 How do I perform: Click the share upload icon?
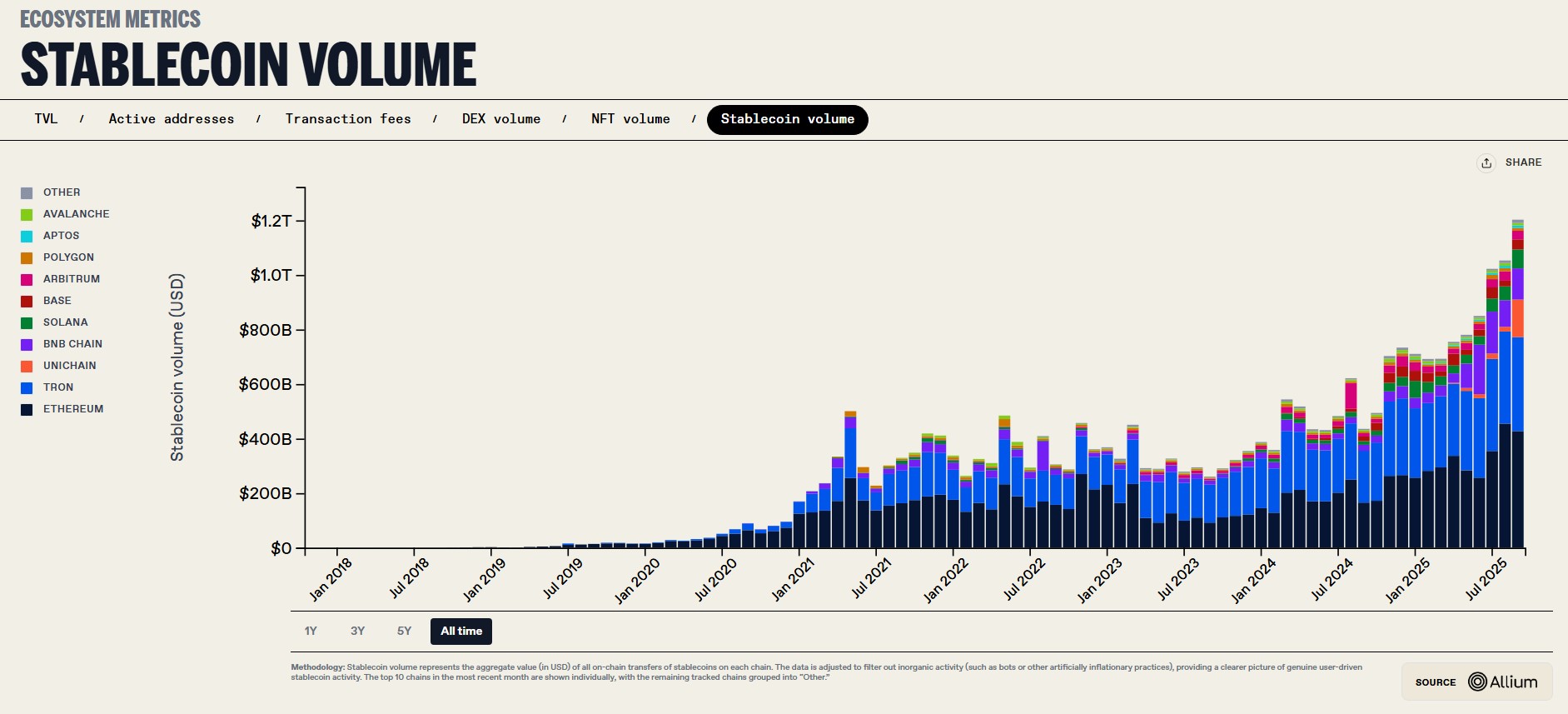coord(1486,162)
